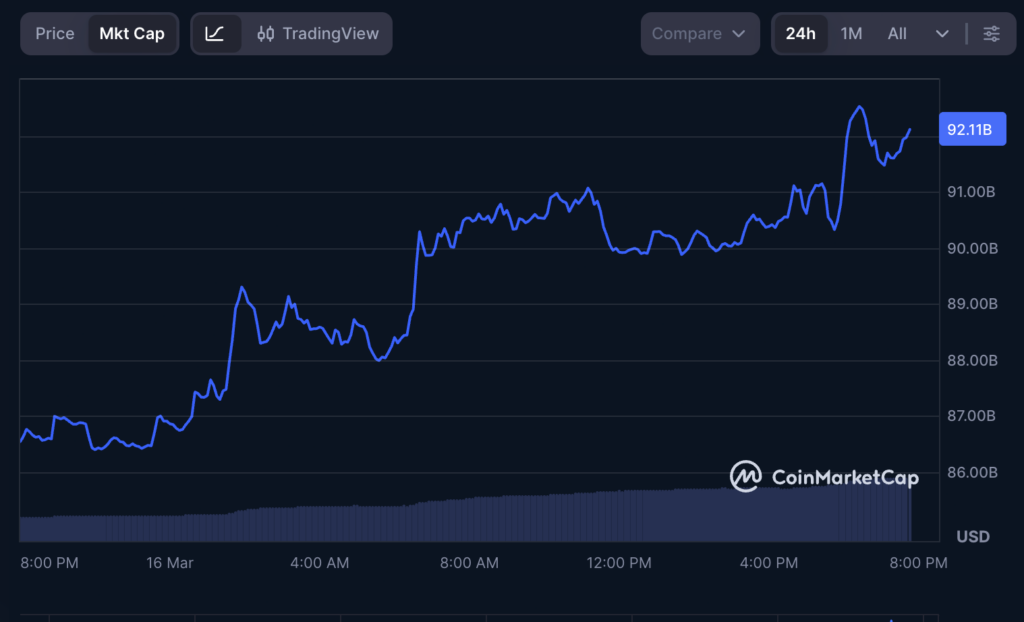Switch chart to Price view
The width and height of the screenshot is (1024, 622).
click(x=55, y=33)
